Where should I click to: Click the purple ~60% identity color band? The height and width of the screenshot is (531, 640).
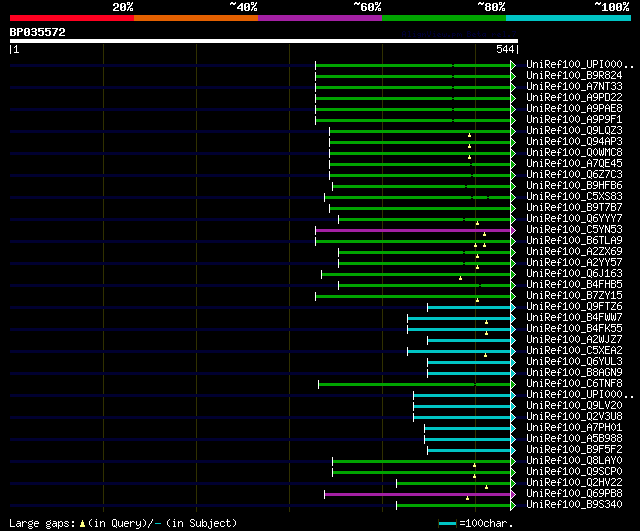[320, 18]
